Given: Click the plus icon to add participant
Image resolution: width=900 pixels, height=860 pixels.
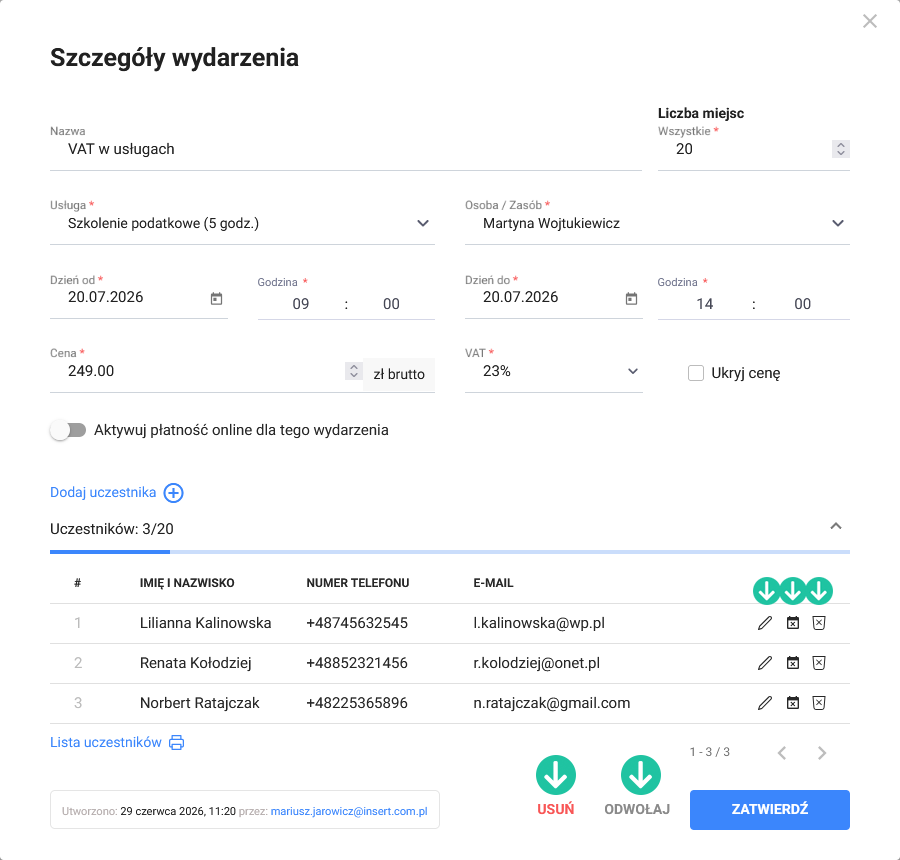Looking at the screenshot, I should [173, 493].
